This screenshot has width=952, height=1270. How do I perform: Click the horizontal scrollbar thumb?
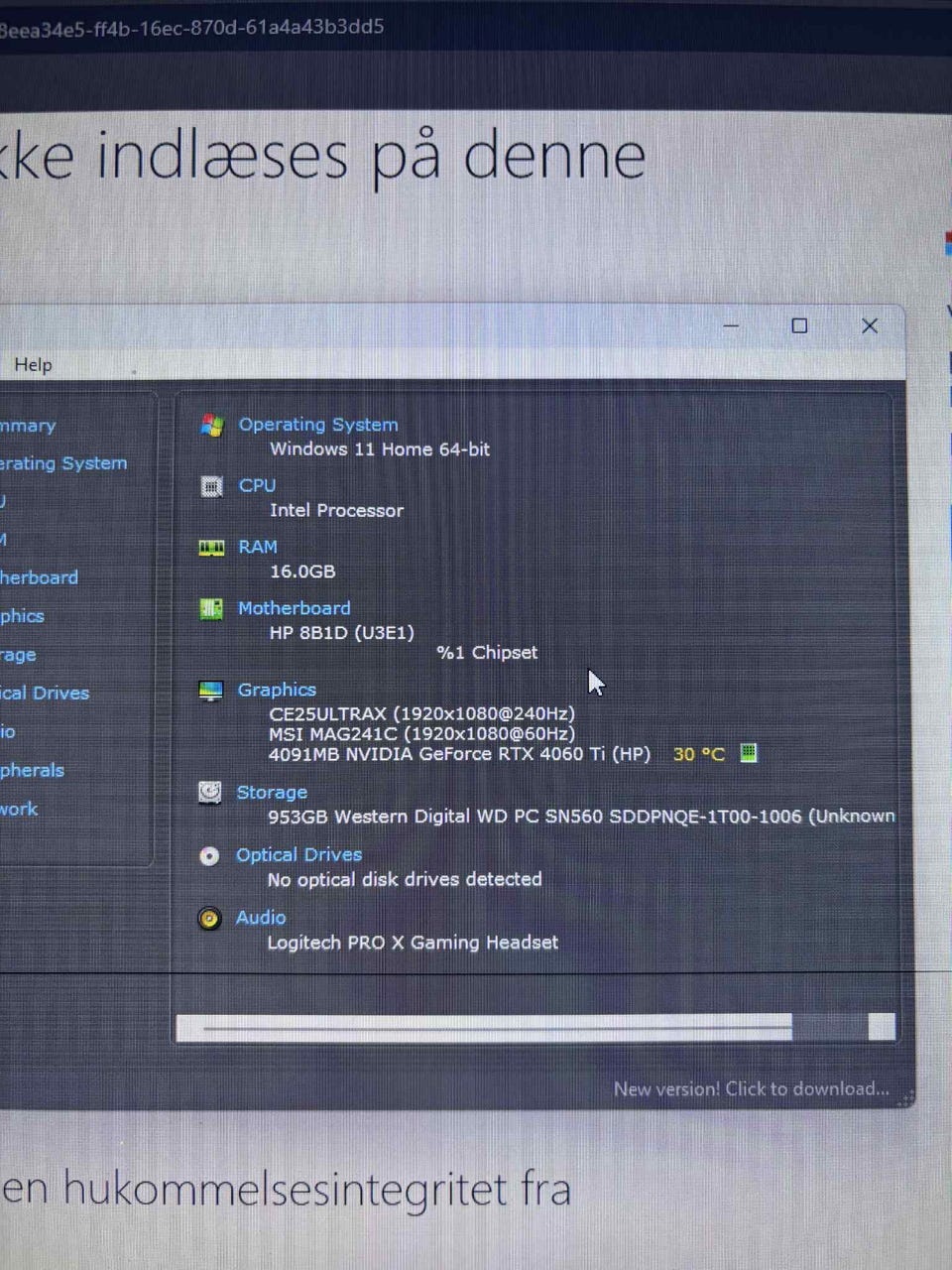[484, 1027]
